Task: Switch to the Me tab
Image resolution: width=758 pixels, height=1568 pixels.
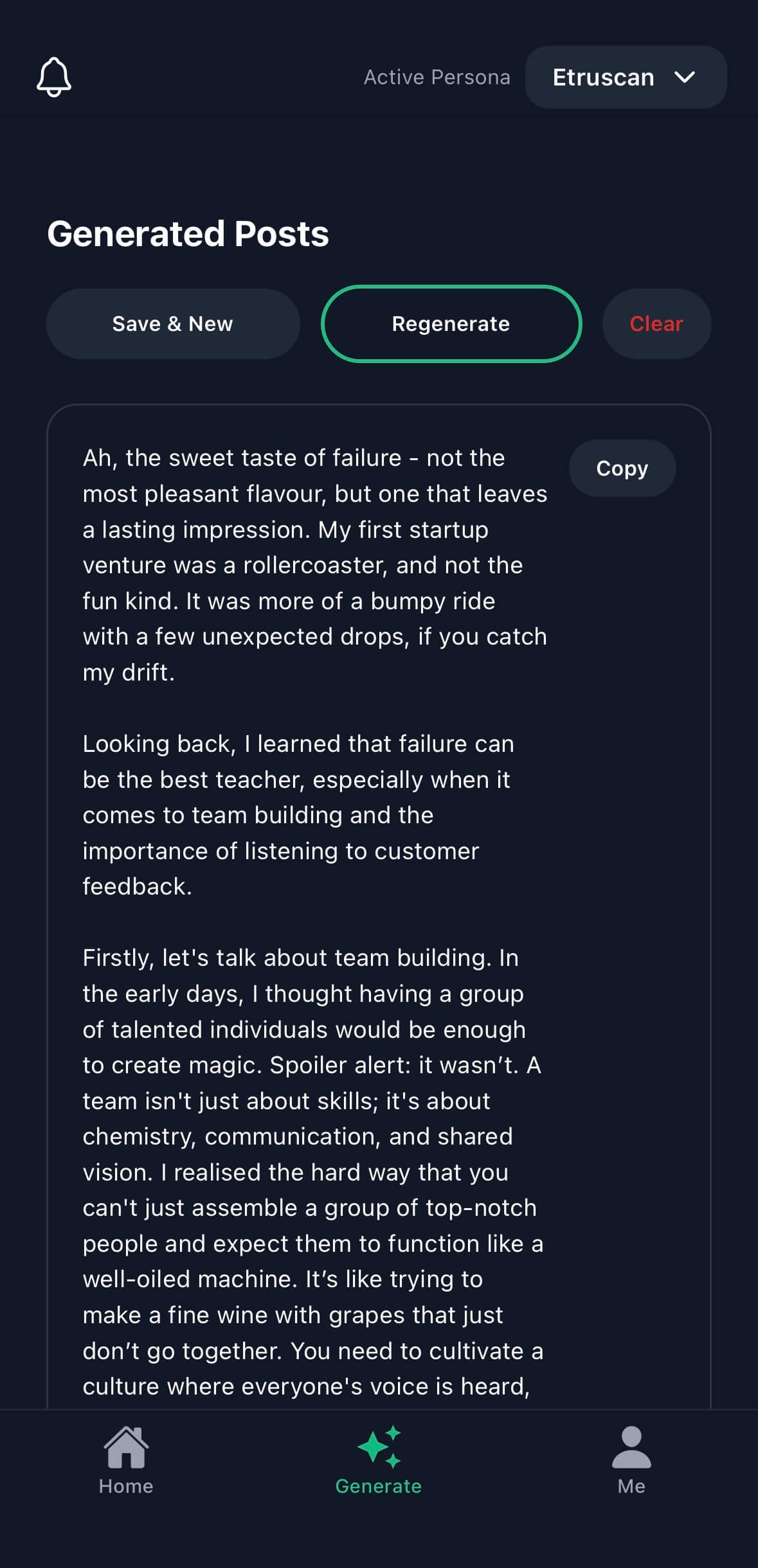Action: point(633,1465)
